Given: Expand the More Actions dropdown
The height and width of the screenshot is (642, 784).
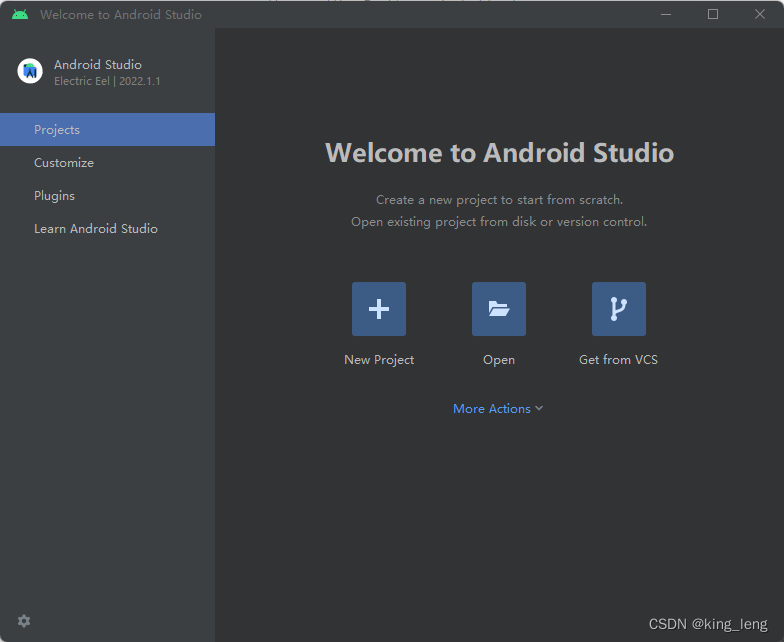Looking at the screenshot, I should point(498,408).
